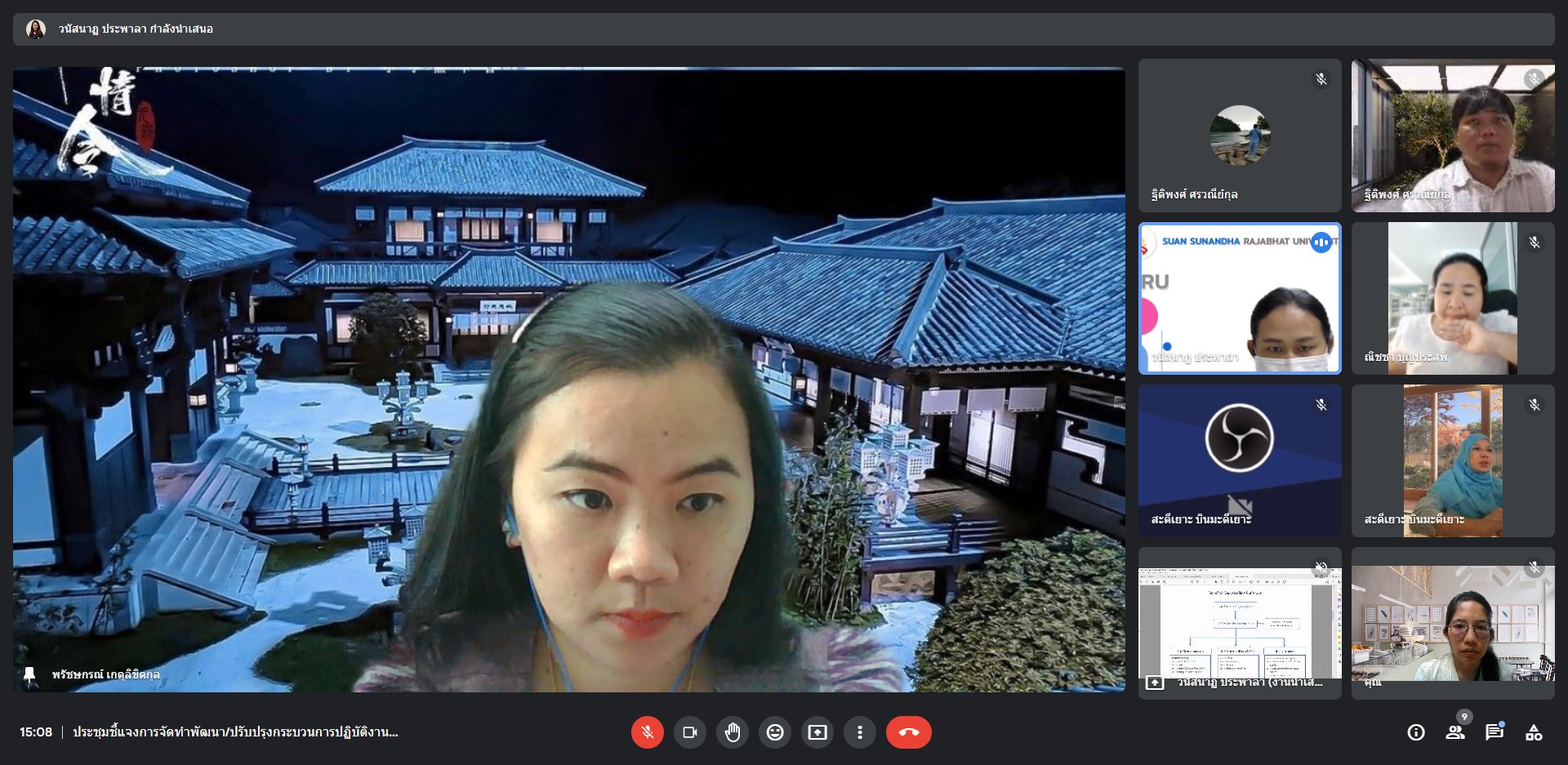Leave the call with the red hang-up button
Screen dimensions: 1568x765
click(x=908, y=732)
